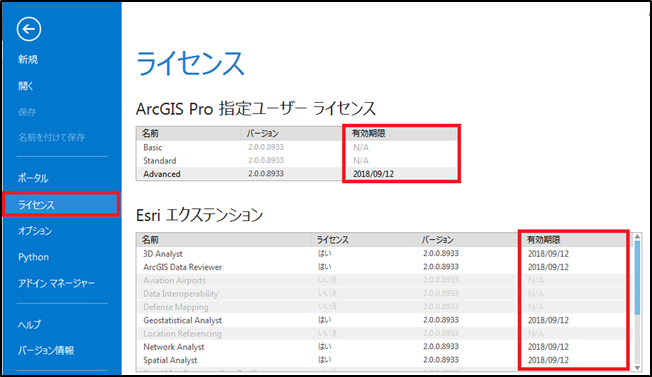Click scroll down arrow of extensions list
The image size is (652, 377).
coord(637,368)
